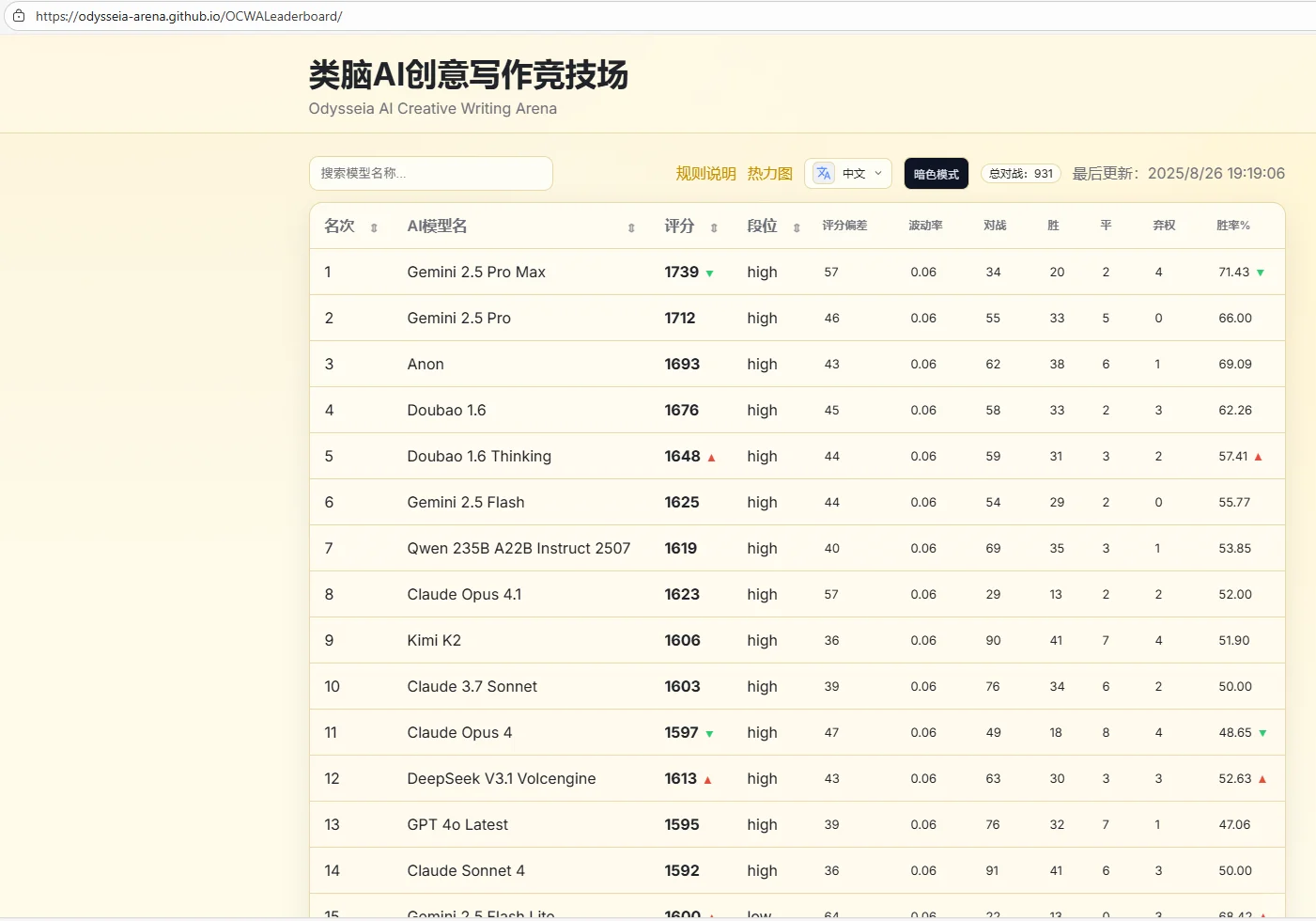
Task: Sort the AI模型名 column using its sort icon
Action: point(629,226)
